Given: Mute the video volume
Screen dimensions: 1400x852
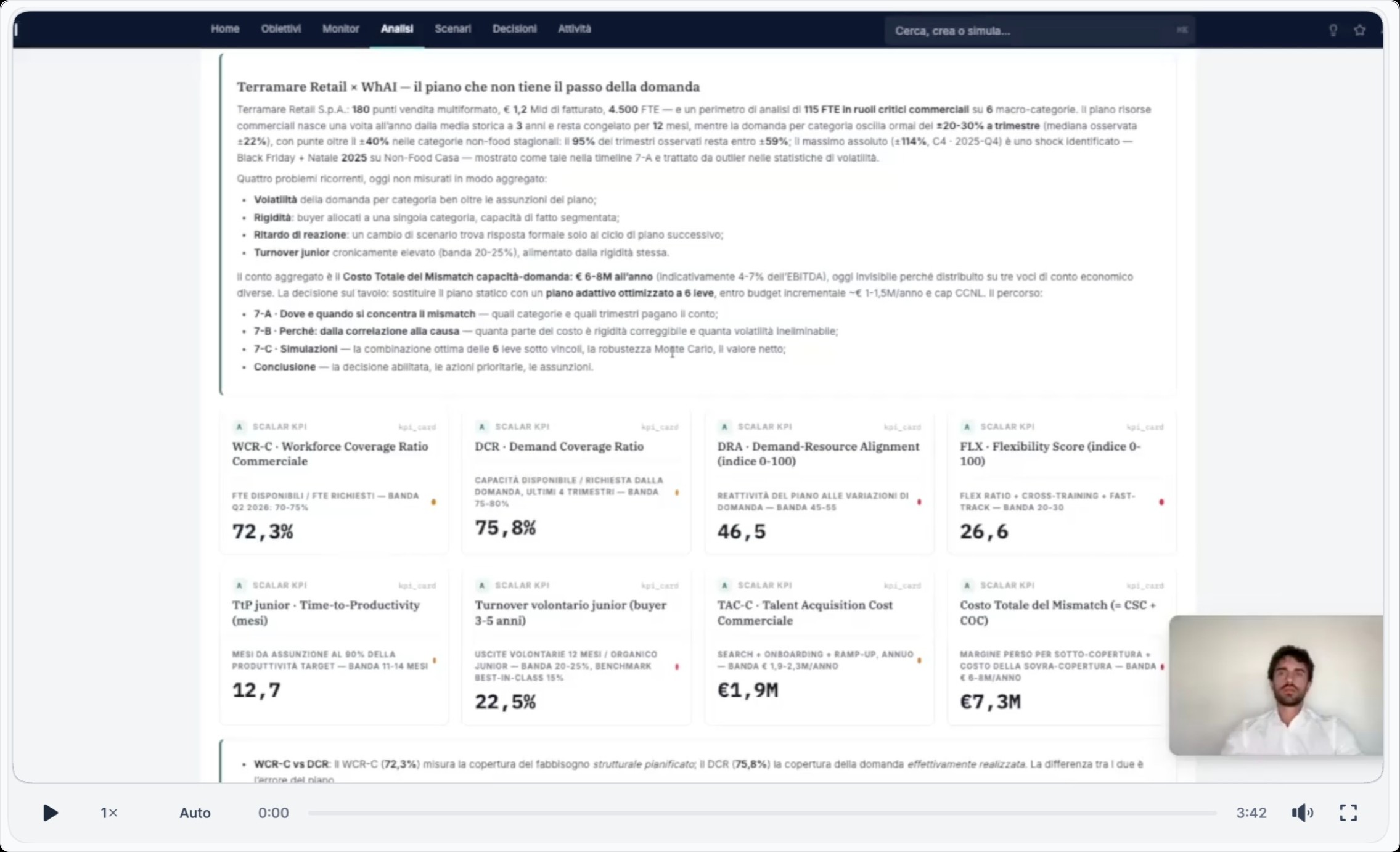Looking at the screenshot, I should click(1302, 813).
